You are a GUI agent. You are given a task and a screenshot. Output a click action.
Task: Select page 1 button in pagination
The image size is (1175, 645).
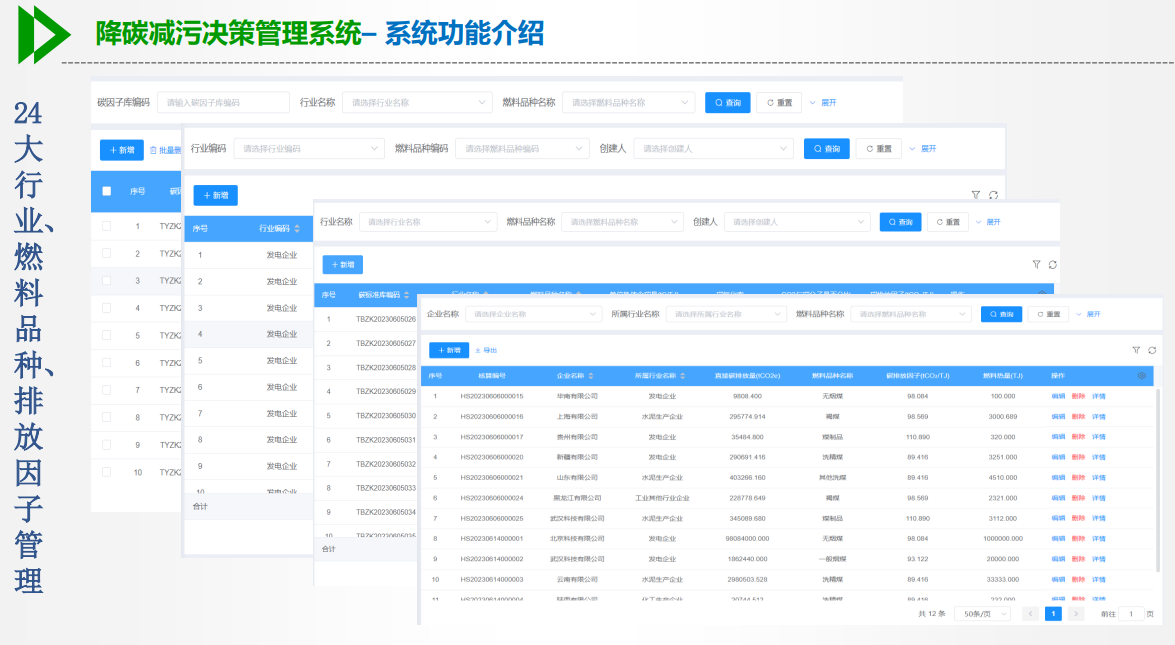(x=1053, y=614)
